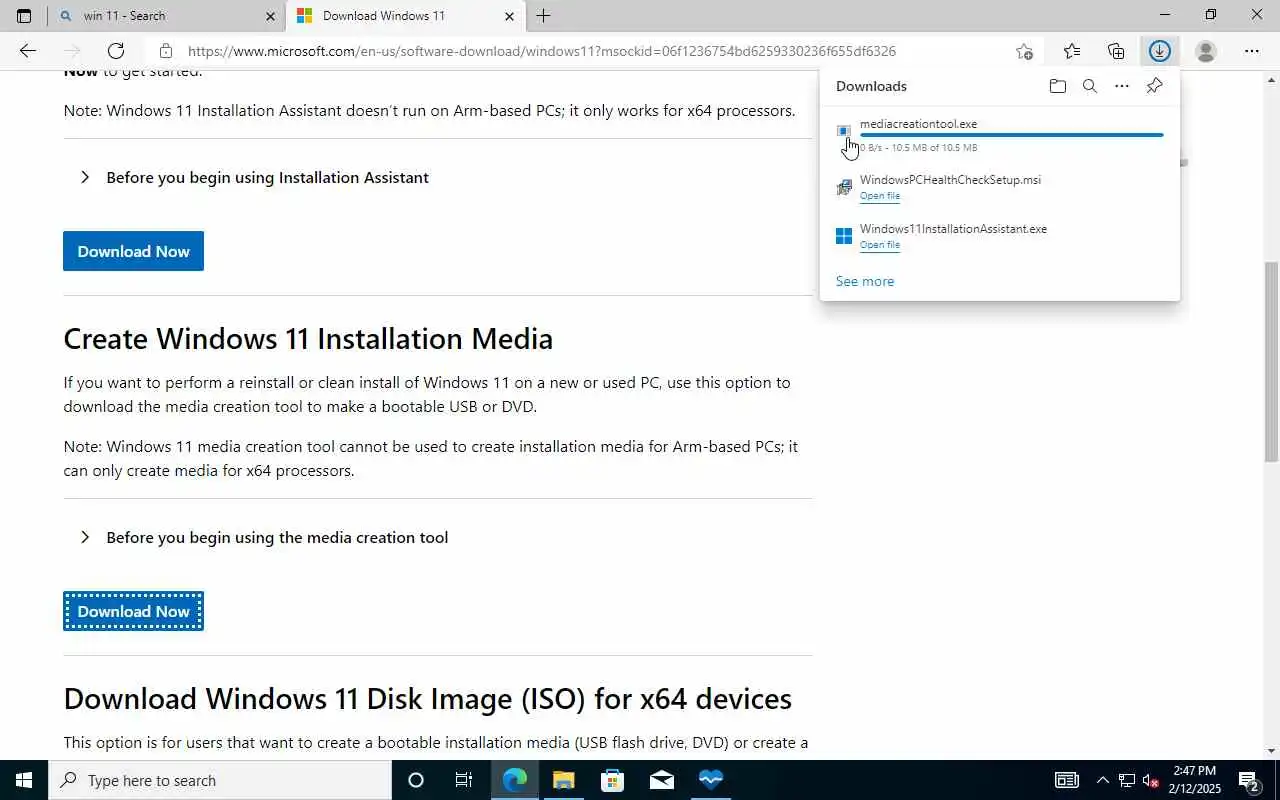
Task: Open File Explorer from the taskbar
Action: point(563,780)
